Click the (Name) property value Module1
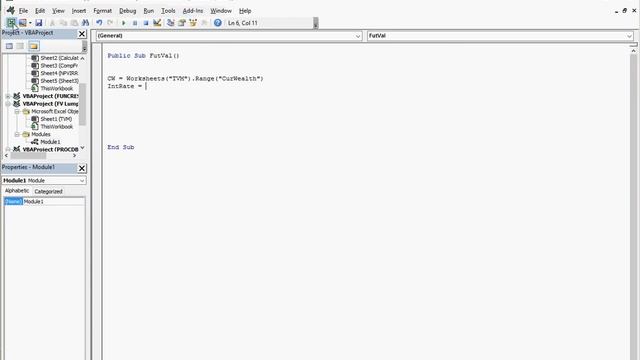Screen dimensions: 640x360 pyautogui.click(x=53, y=202)
